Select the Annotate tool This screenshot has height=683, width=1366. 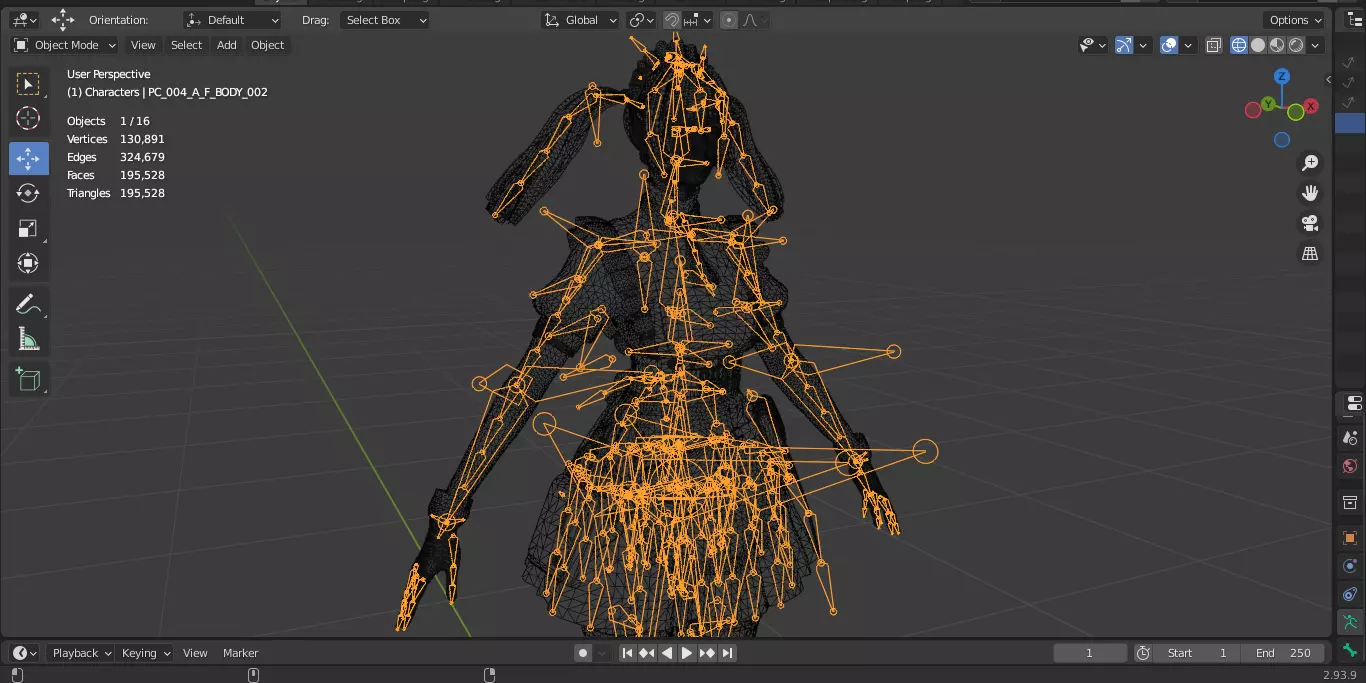click(28, 304)
